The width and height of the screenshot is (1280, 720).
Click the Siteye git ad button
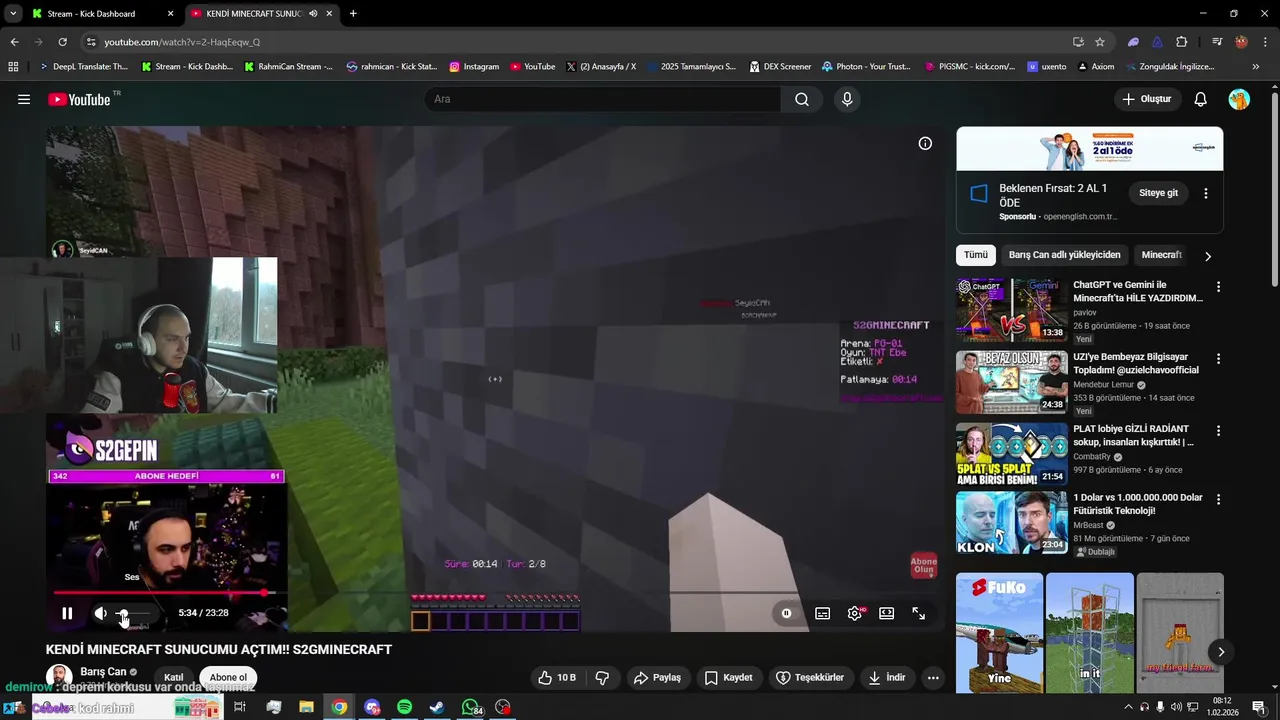pyautogui.click(x=1158, y=193)
